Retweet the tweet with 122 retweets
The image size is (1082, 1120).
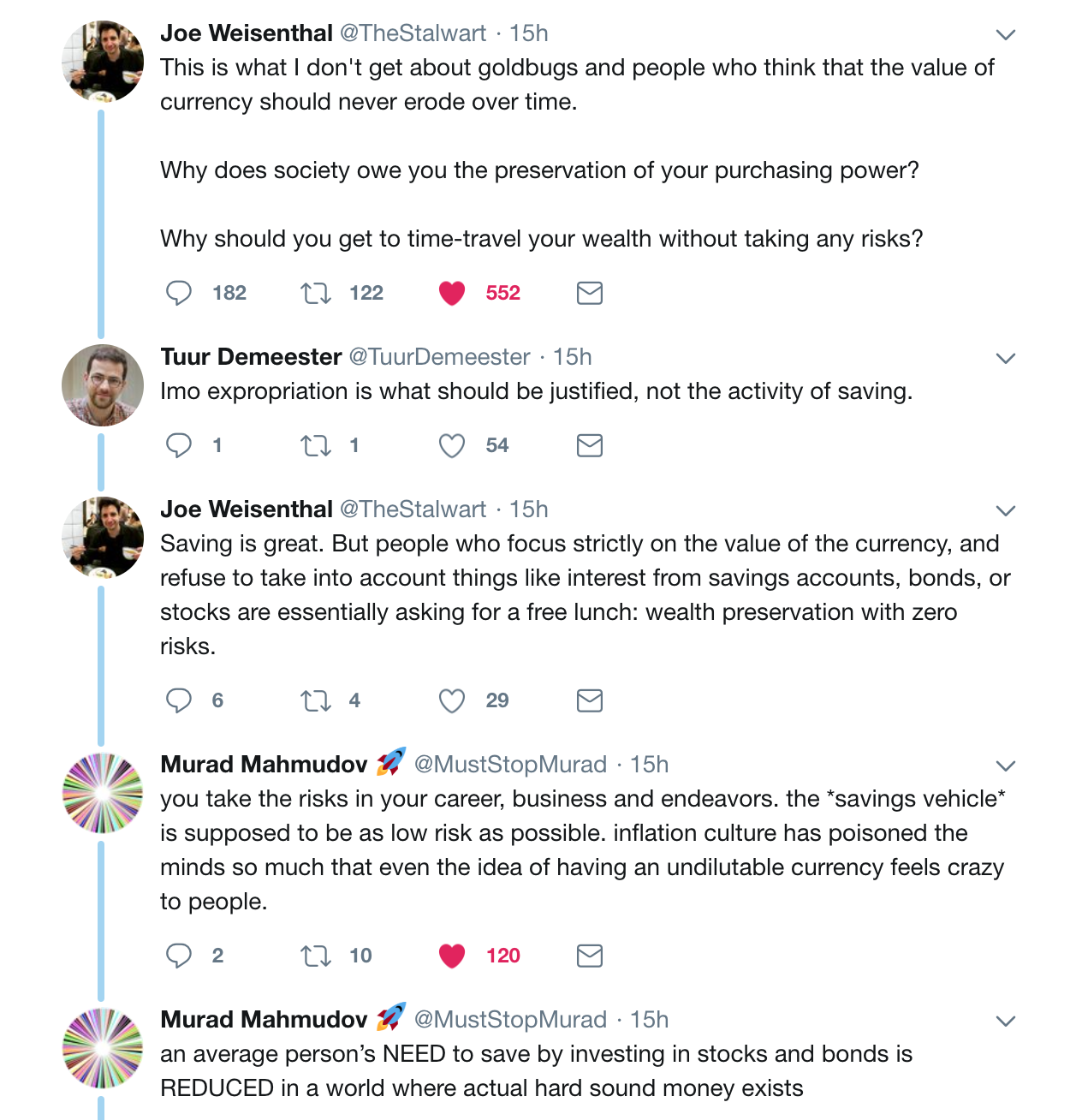316,294
